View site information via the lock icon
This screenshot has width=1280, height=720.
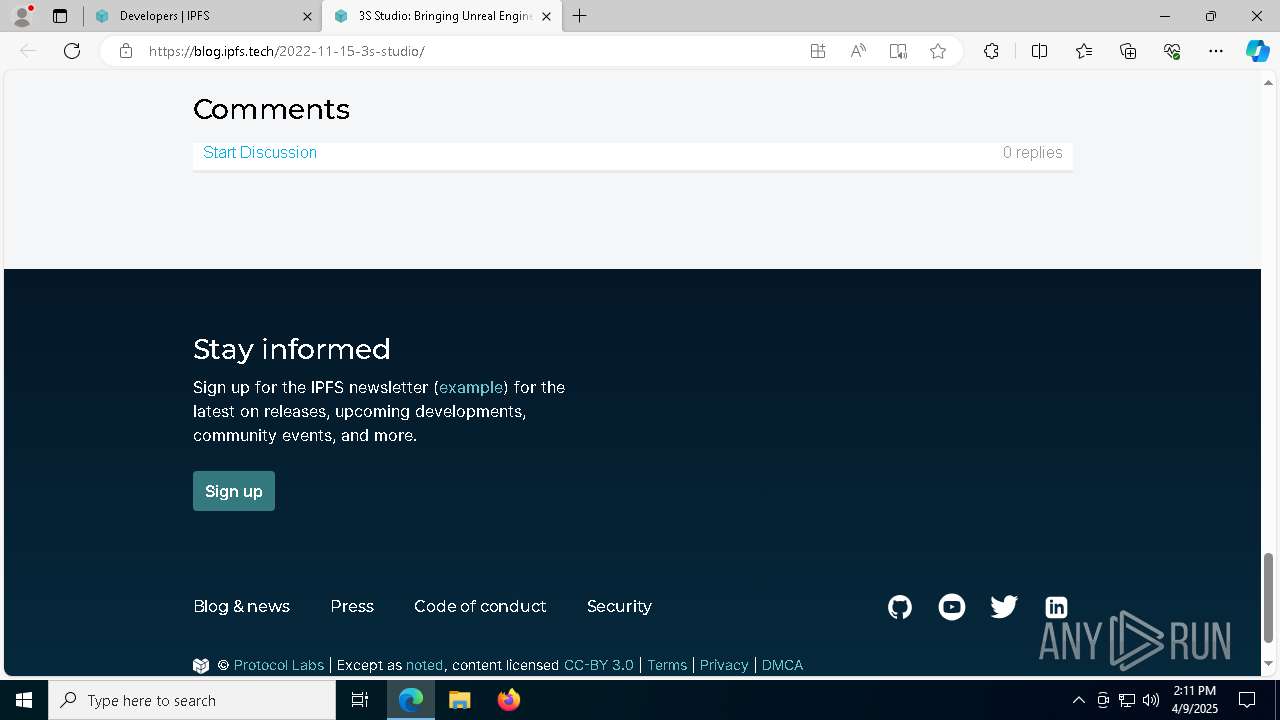[126, 51]
